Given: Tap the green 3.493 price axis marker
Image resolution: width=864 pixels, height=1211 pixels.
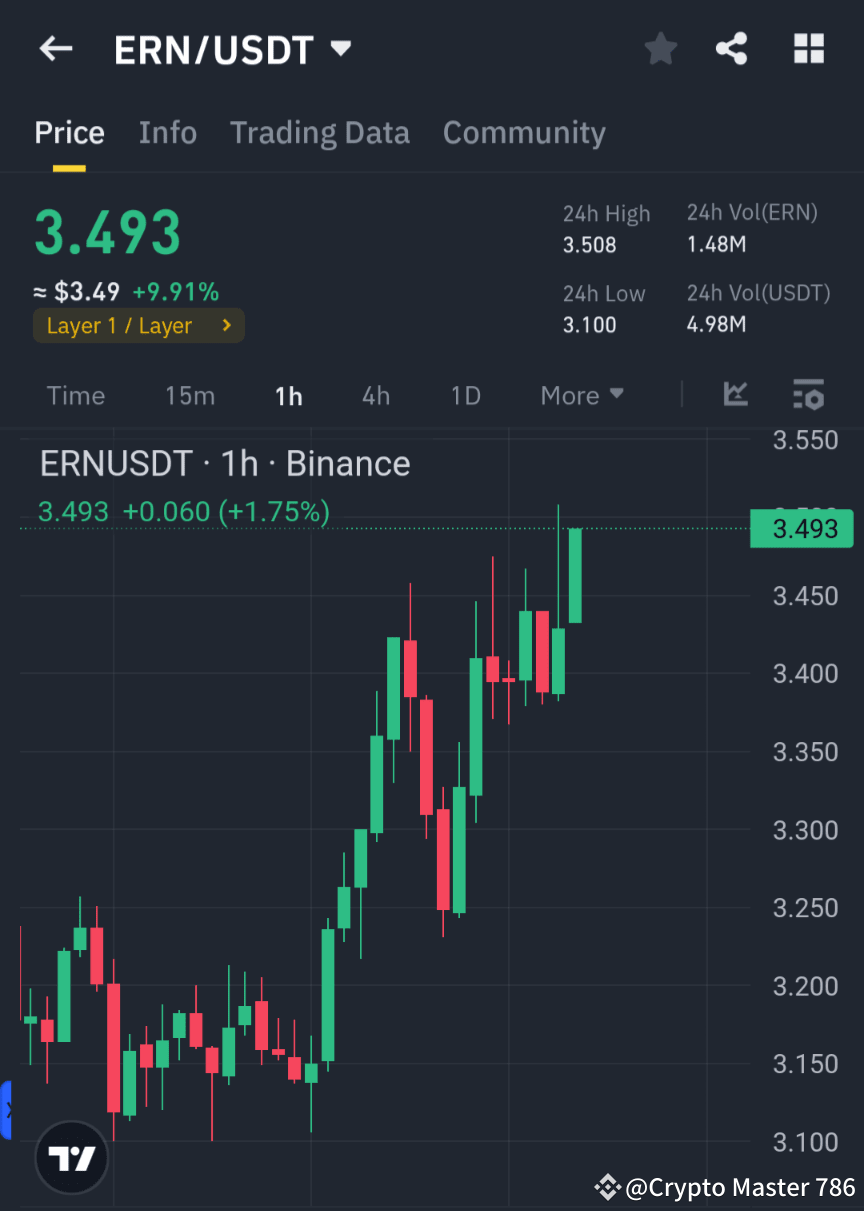Looking at the screenshot, I should coord(801,529).
